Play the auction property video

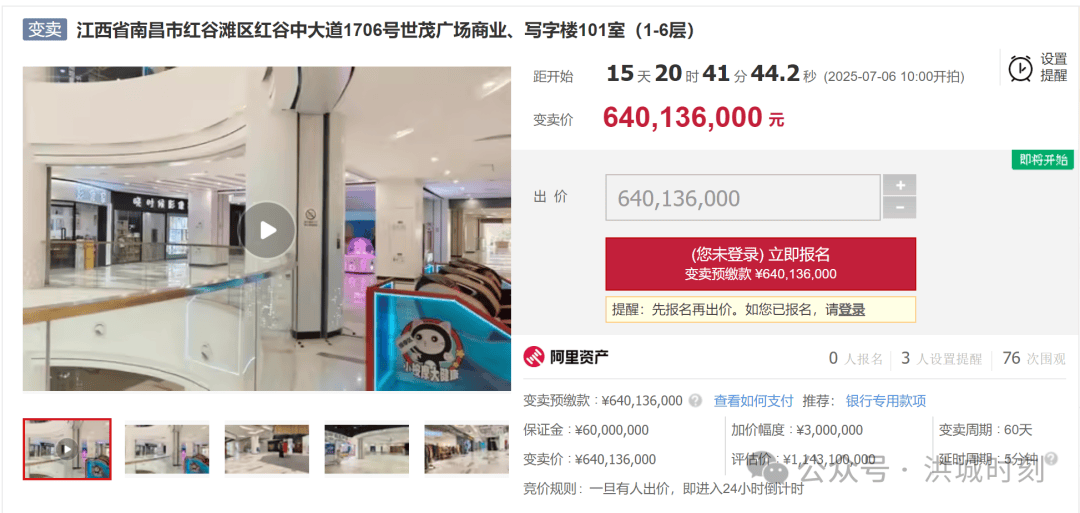pyautogui.click(x=267, y=230)
